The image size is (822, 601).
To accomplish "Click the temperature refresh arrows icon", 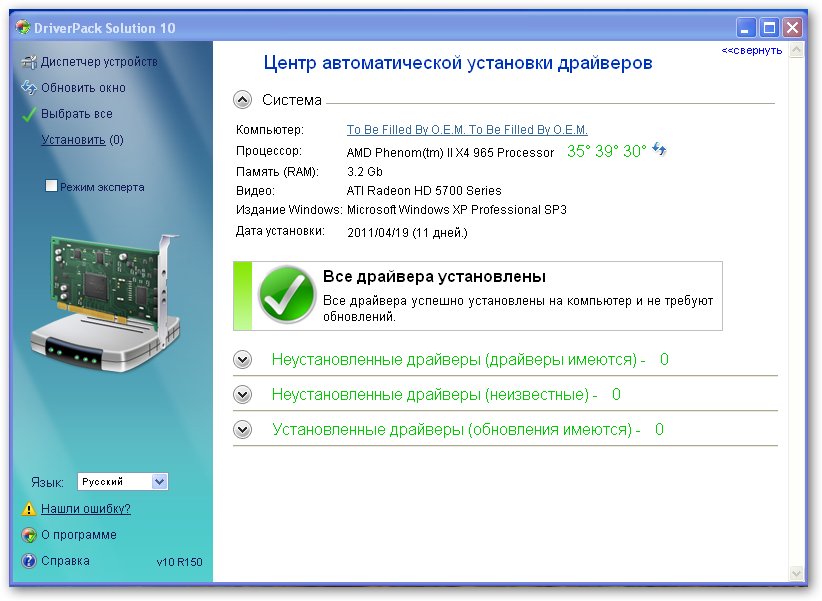I will click(660, 150).
